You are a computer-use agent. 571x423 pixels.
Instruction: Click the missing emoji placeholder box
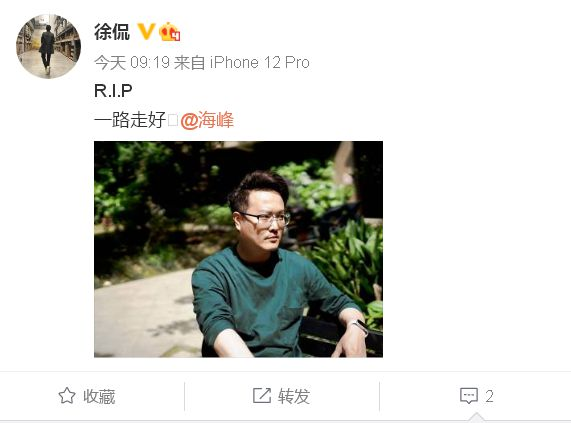[x=173, y=120]
